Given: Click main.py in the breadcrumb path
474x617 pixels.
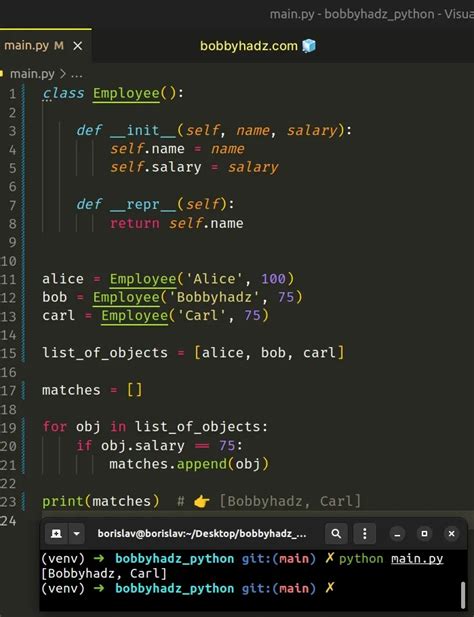Looking at the screenshot, I should (32, 74).
